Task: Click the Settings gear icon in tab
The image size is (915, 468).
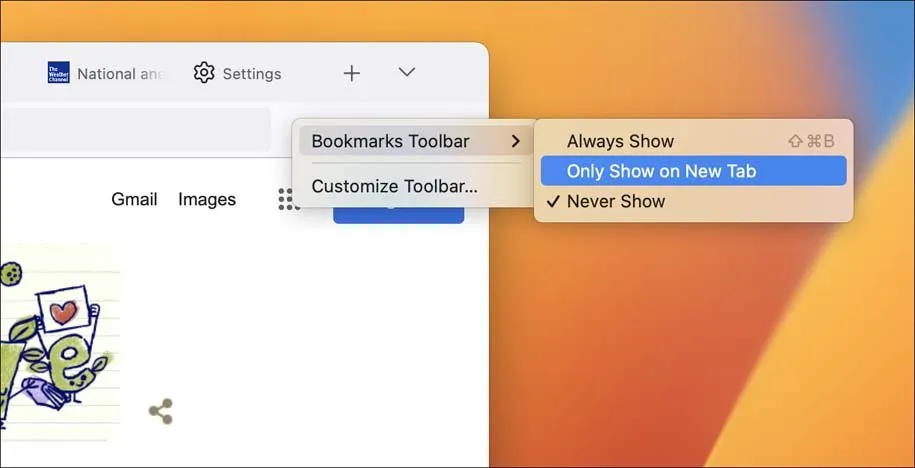Action: pyautogui.click(x=204, y=73)
